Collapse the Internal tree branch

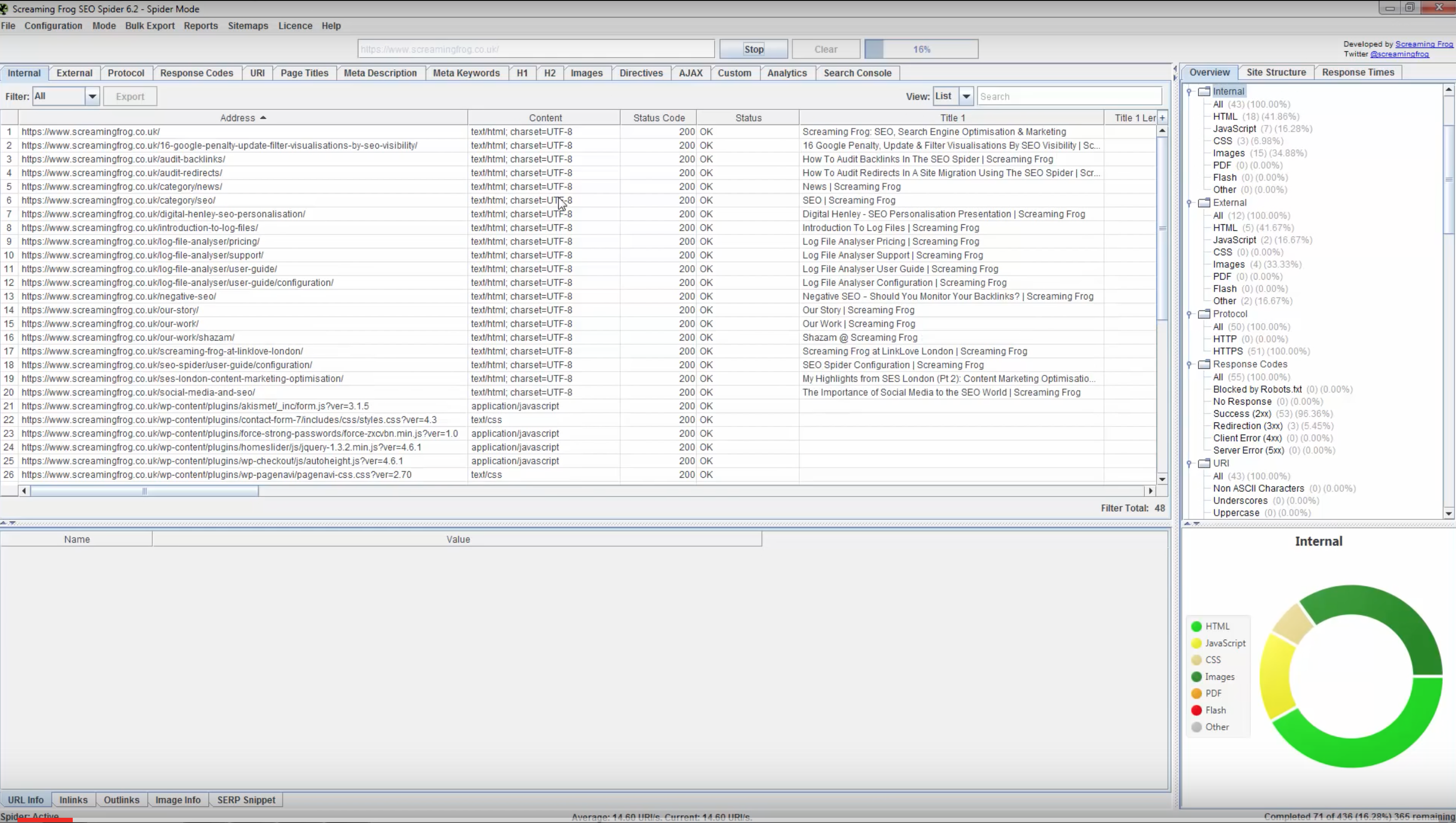(x=1189, y=91)
